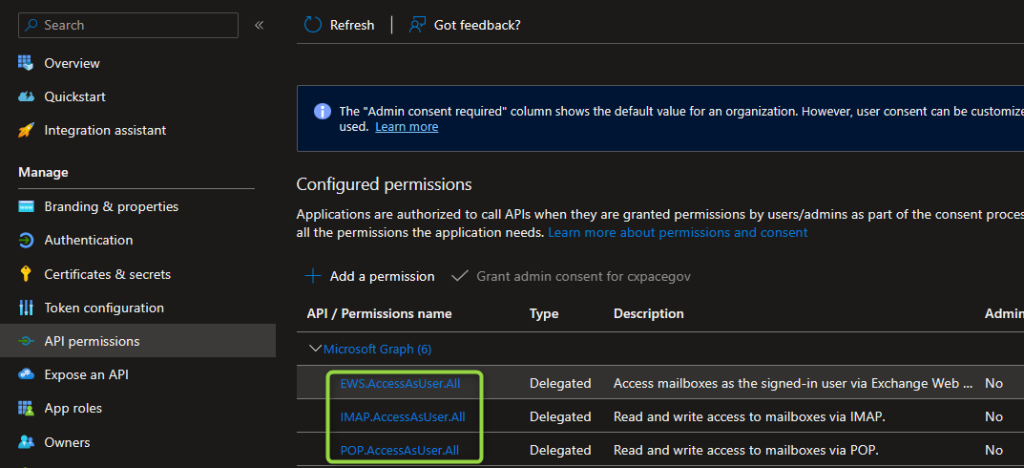Open the EWS.AccessAsUser.All permission
The width and height of the screenshot is (1024, 468).
[x=399, y=383]
